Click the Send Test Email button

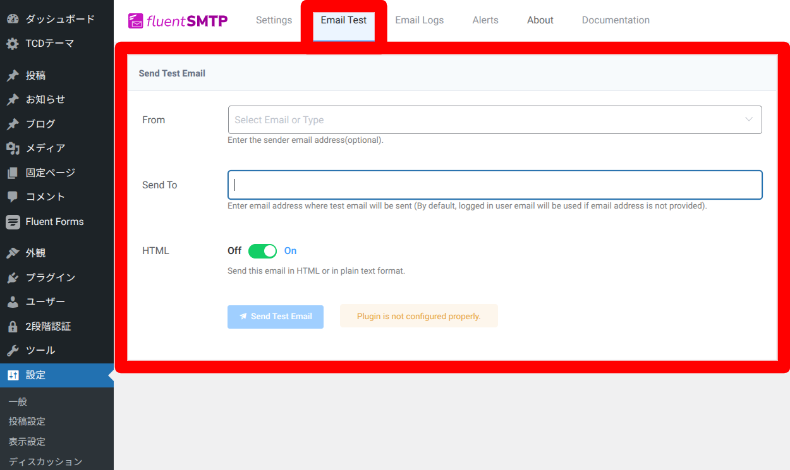click(276, 317)
